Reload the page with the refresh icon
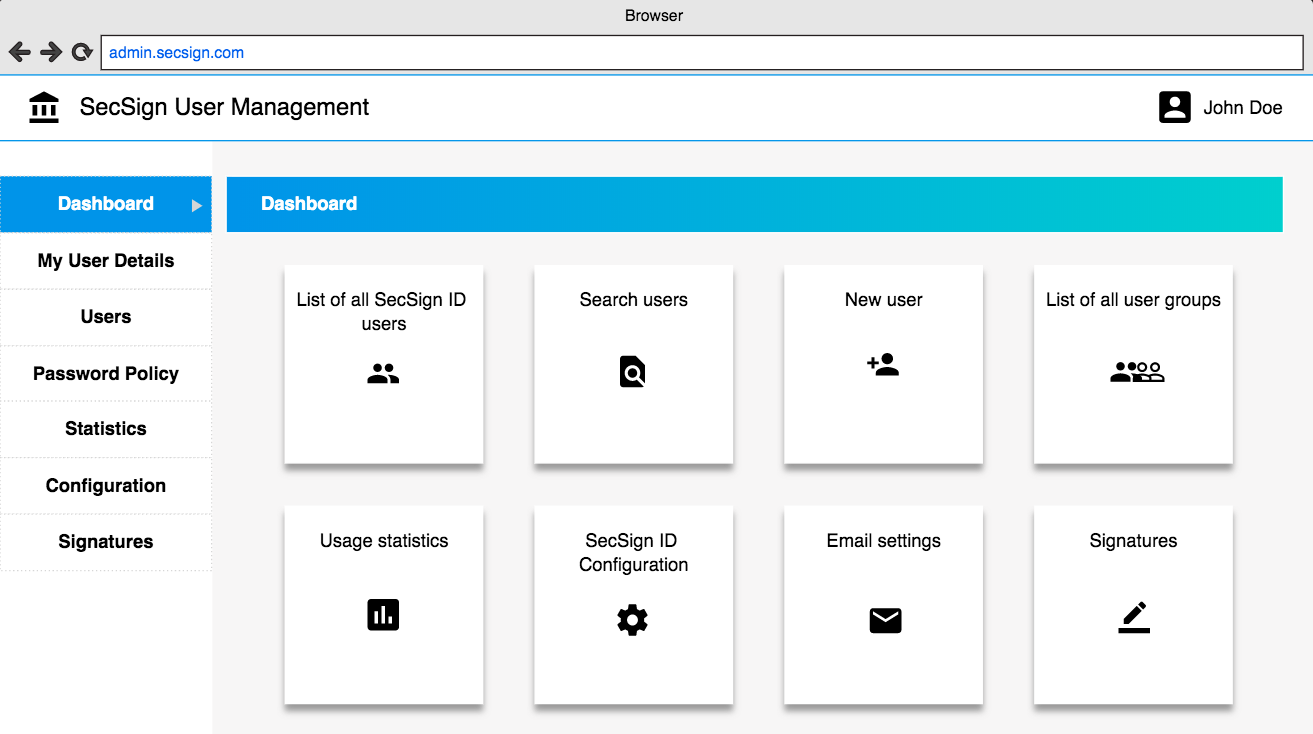 82,52
